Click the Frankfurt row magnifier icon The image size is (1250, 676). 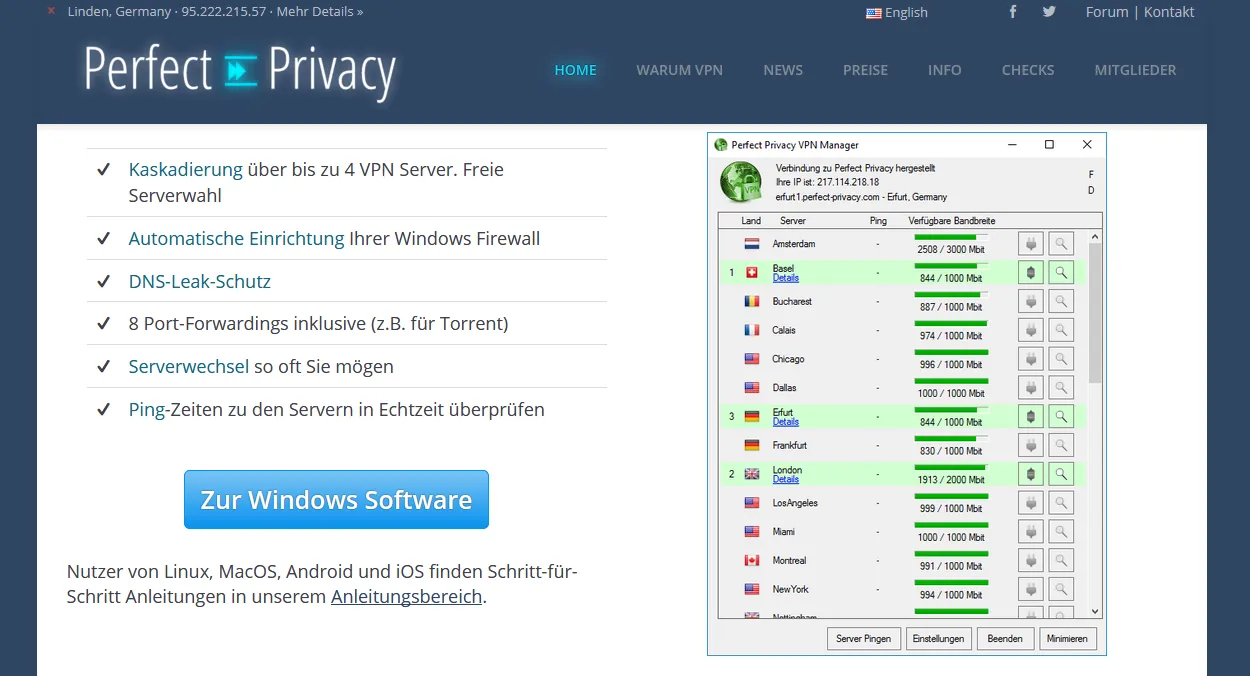(x=1061, y=445)
